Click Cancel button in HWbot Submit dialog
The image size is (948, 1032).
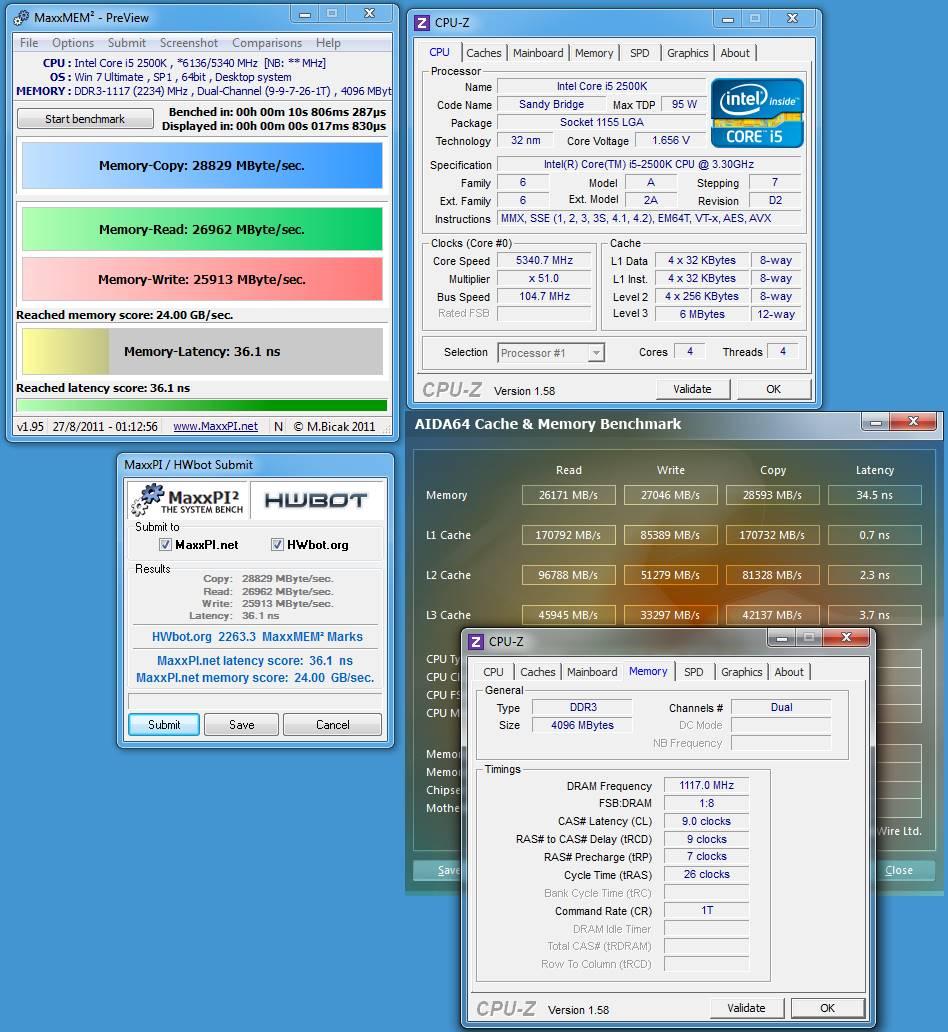click(332, 725)
